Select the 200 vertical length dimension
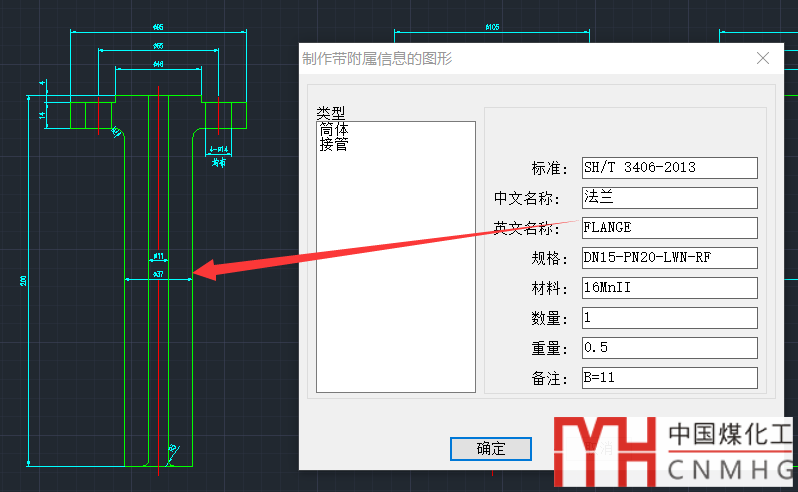 (24, 282)
